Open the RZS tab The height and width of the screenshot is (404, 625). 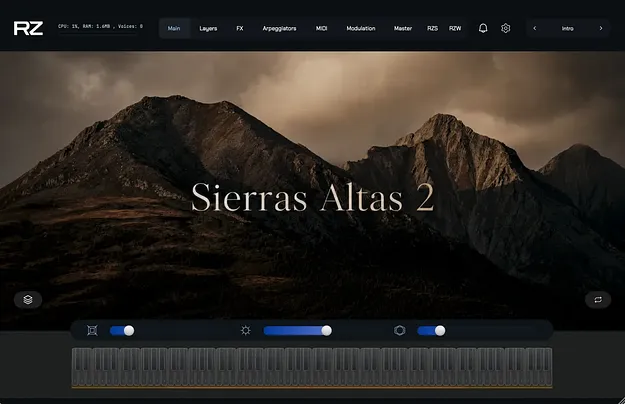click(432, 28)
